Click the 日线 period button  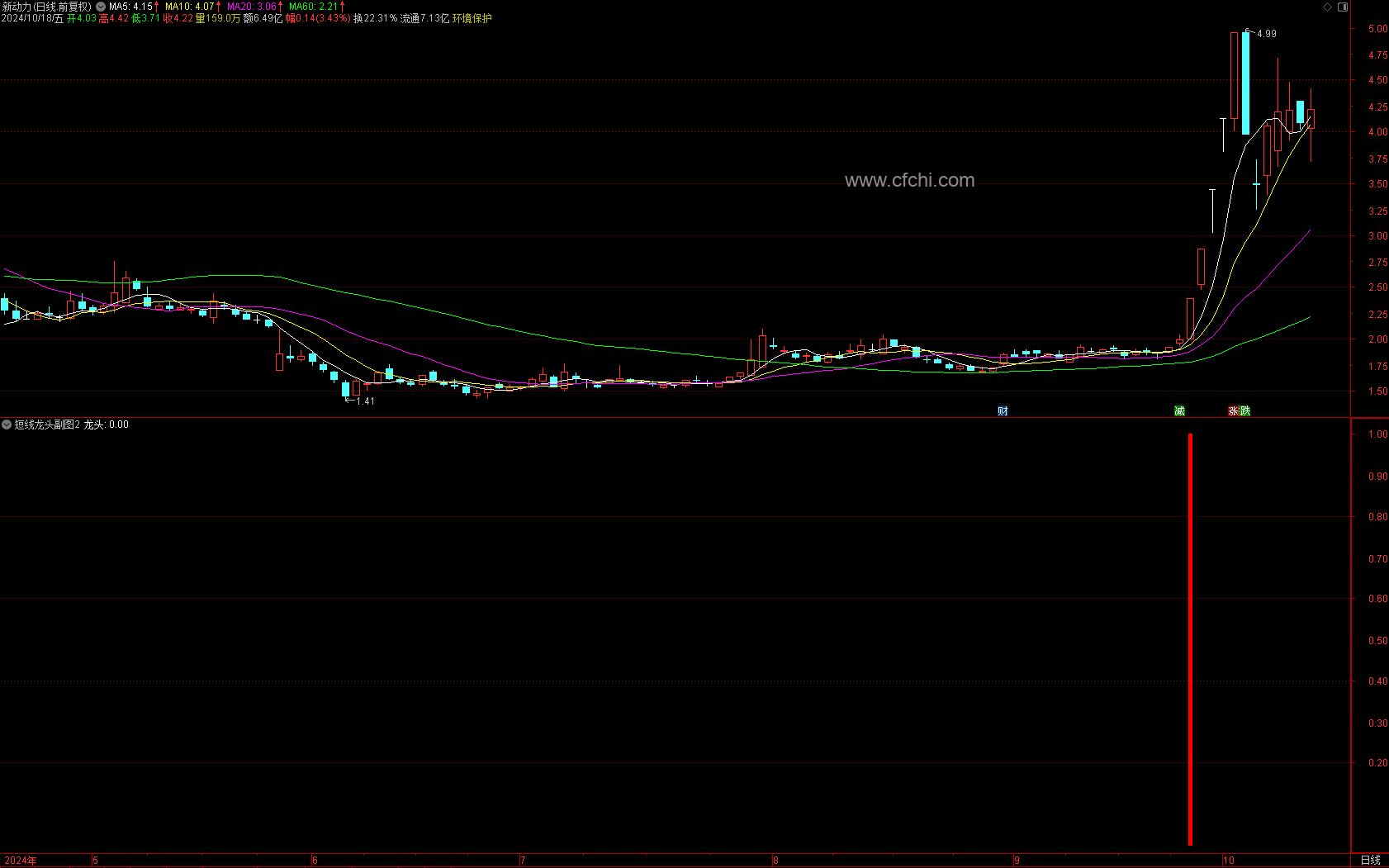[1371, 861]
